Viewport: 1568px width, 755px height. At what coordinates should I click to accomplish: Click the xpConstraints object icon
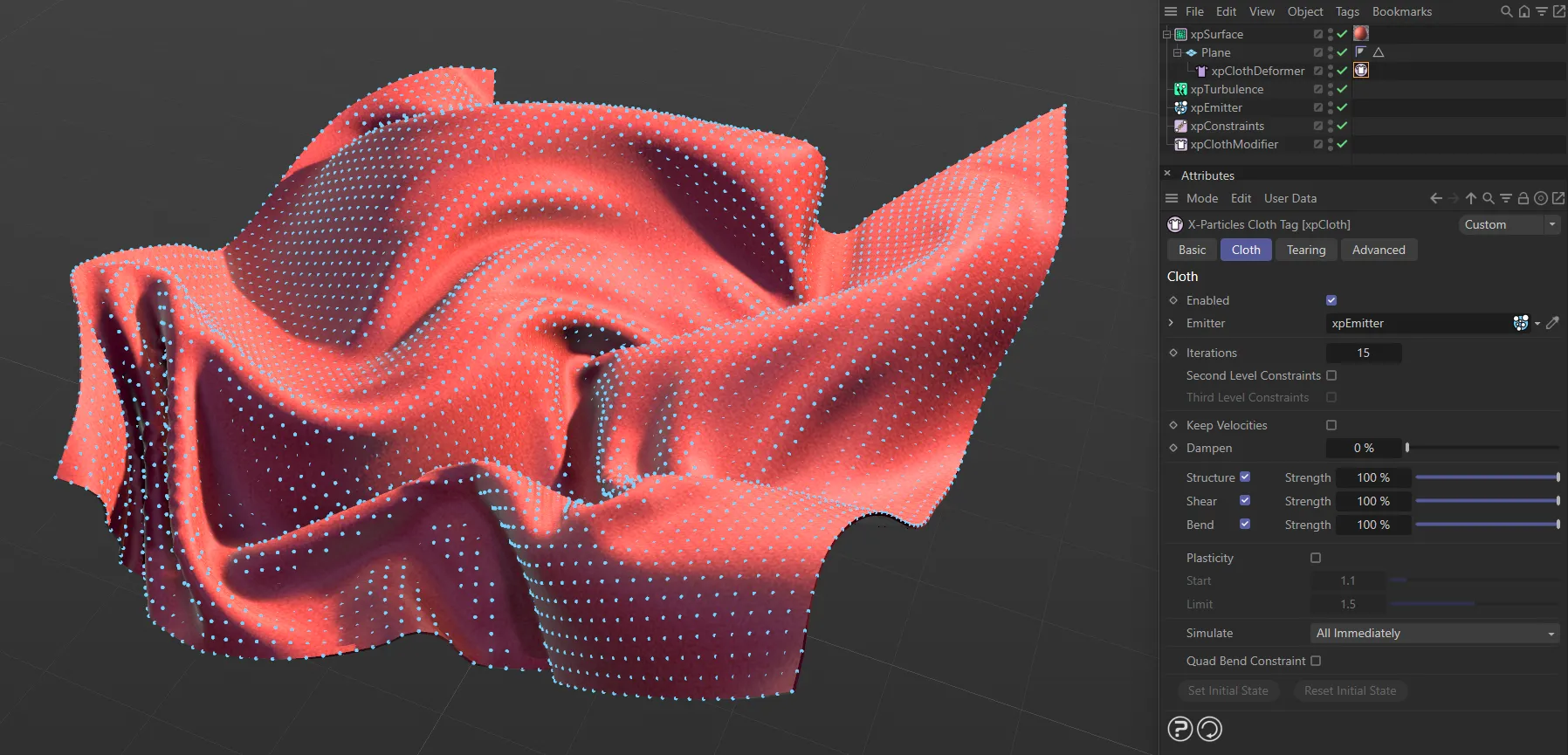click(x=1180, y=126)
